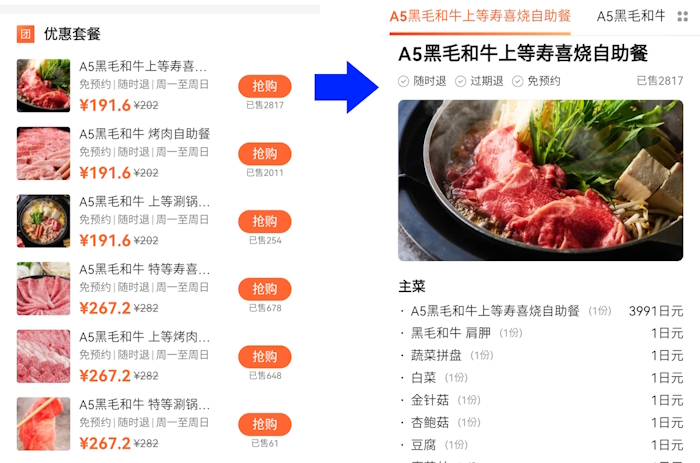Tap 抢购 for the 上等寿喜烧 package
700x463 pixels.
265,86
